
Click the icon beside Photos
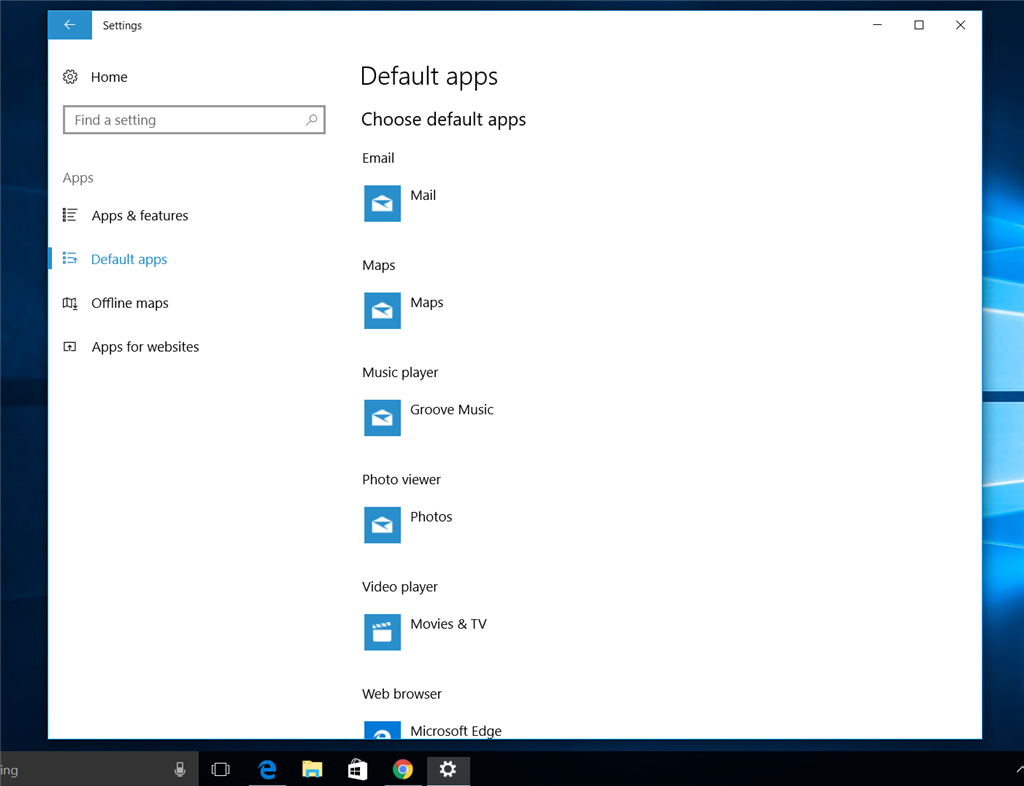click(x=382, y=525)
